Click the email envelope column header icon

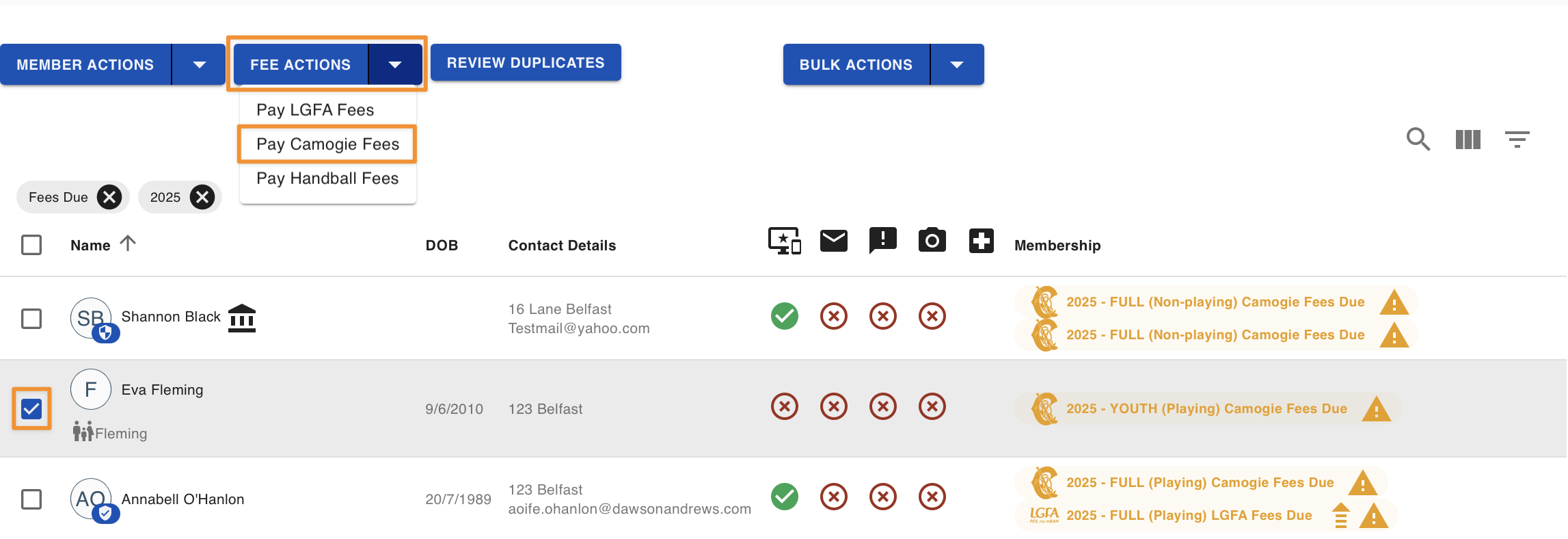(834, 241)
